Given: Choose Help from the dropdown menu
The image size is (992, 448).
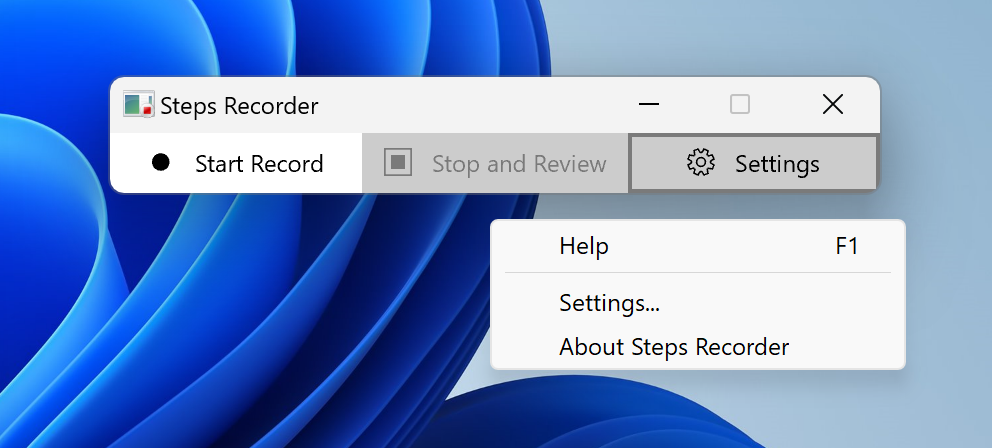Looking at the screenshot, I should tap(698, 246).
